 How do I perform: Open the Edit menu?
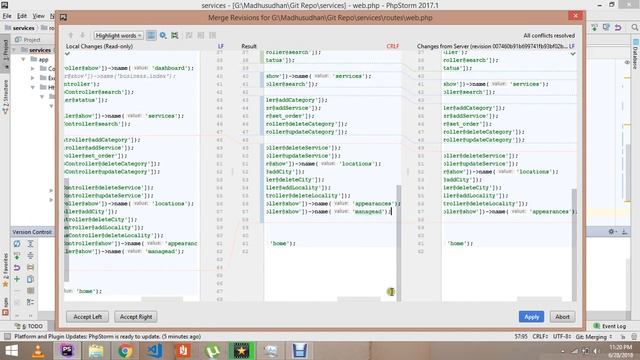(x=22, y=16)
